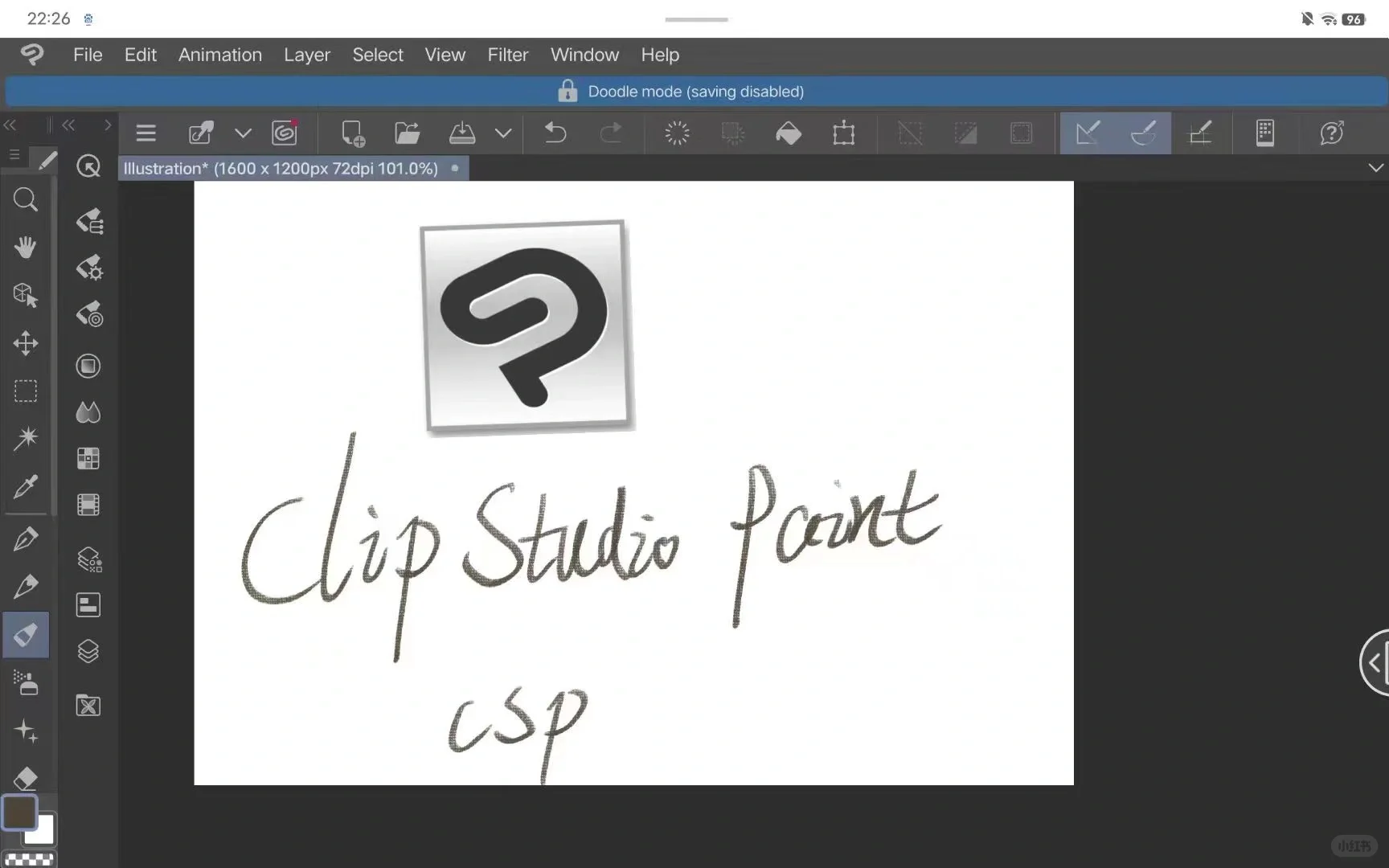Open the hamburger menu in the command bar
Viewport: 1389px width, 868px height.
coord(145,133)
